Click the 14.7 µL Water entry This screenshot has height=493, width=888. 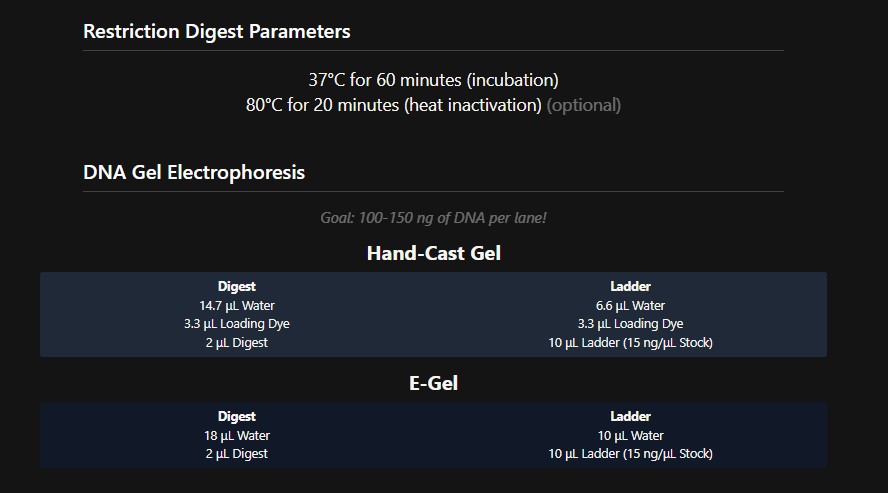pos(237,305)
